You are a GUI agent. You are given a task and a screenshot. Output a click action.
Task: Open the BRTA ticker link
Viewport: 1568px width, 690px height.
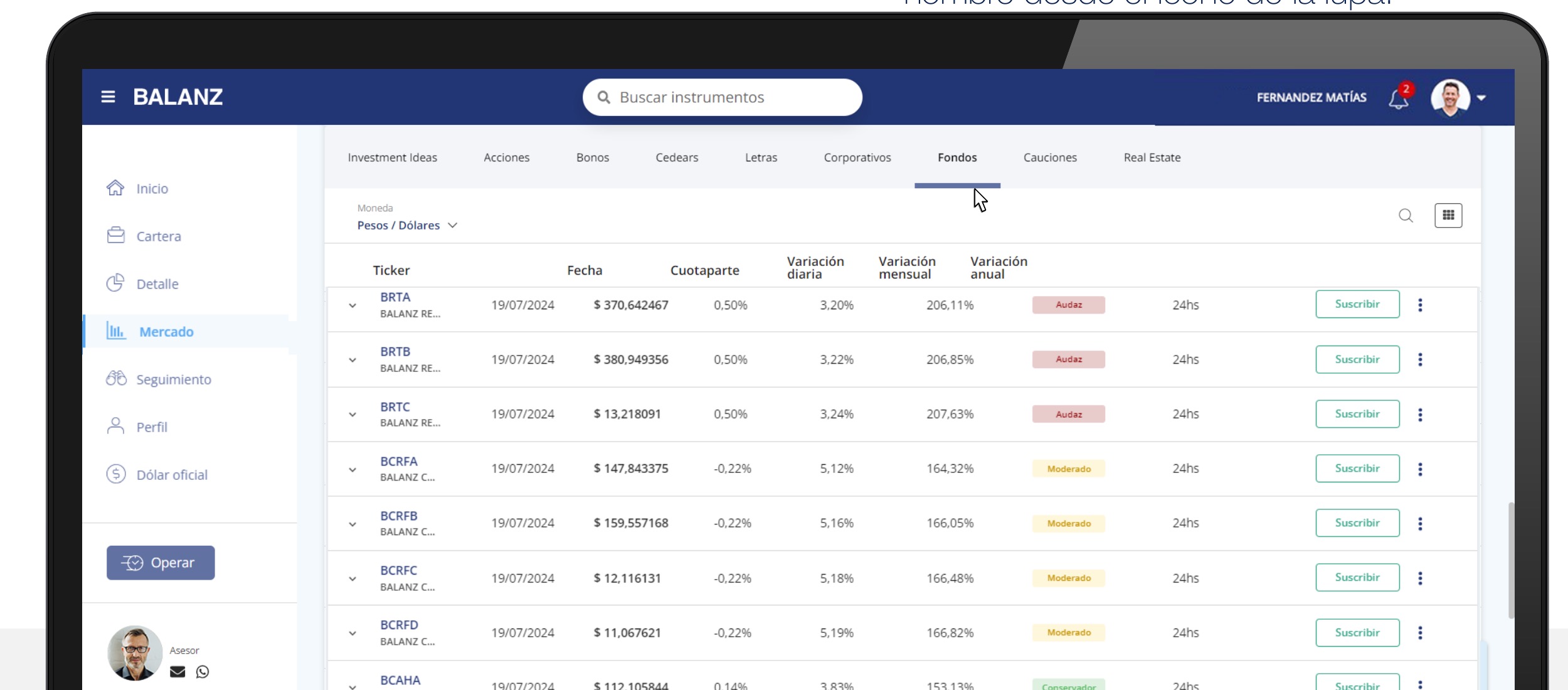[x=395, y=297]
